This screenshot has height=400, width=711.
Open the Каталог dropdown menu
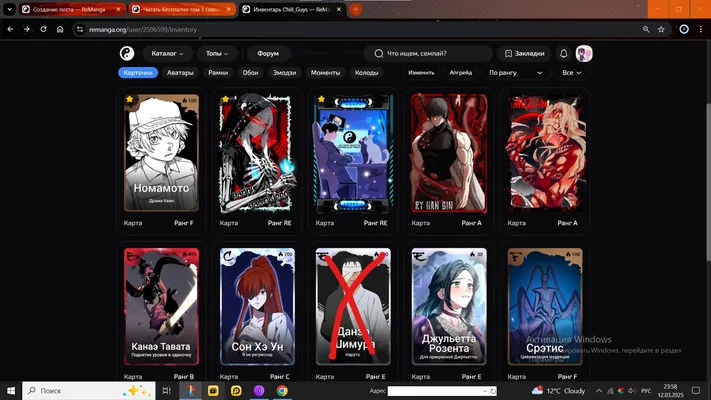(167, 54)
